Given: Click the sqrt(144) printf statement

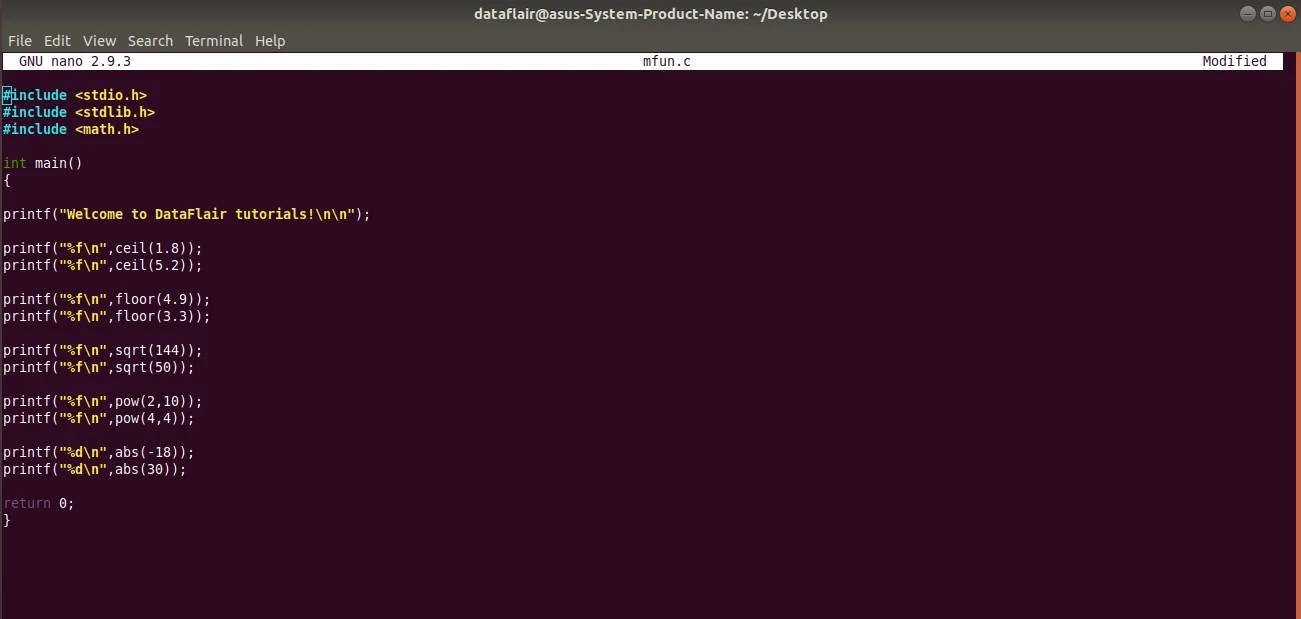Looking at the screenshot, I should 100,349.
